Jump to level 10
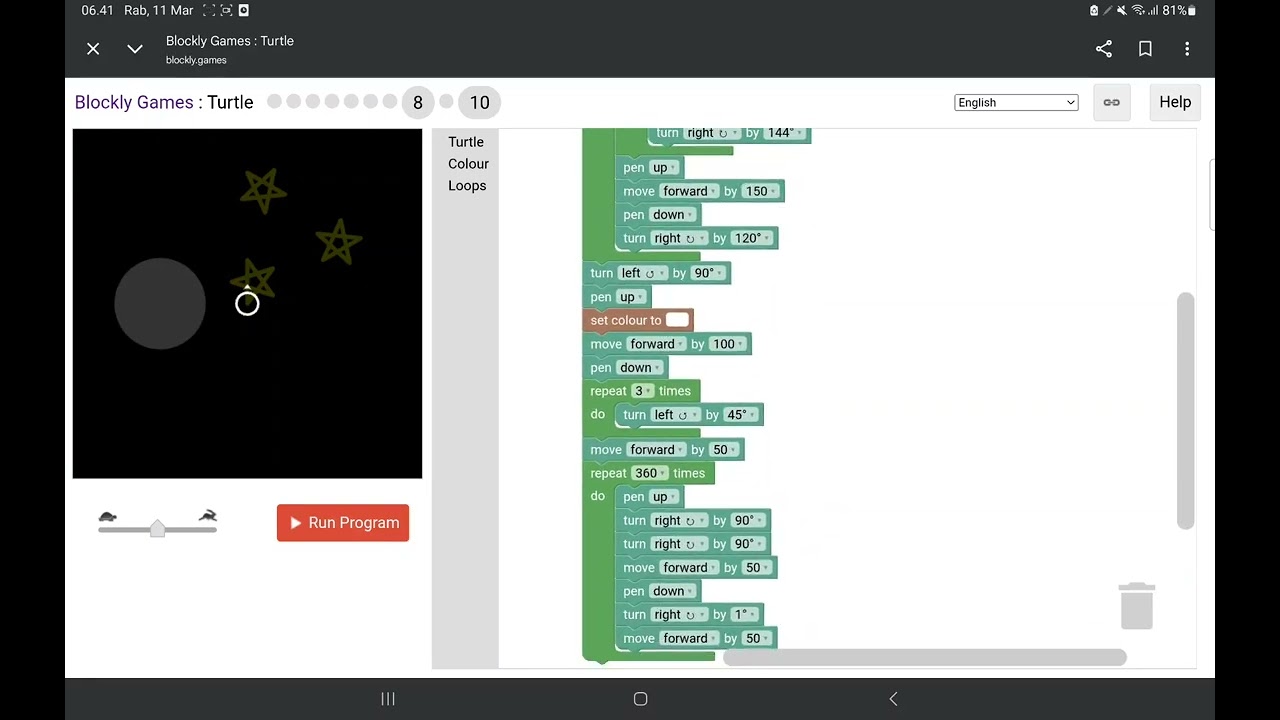Screen dimensions: 1280x720 pos(480,102)
